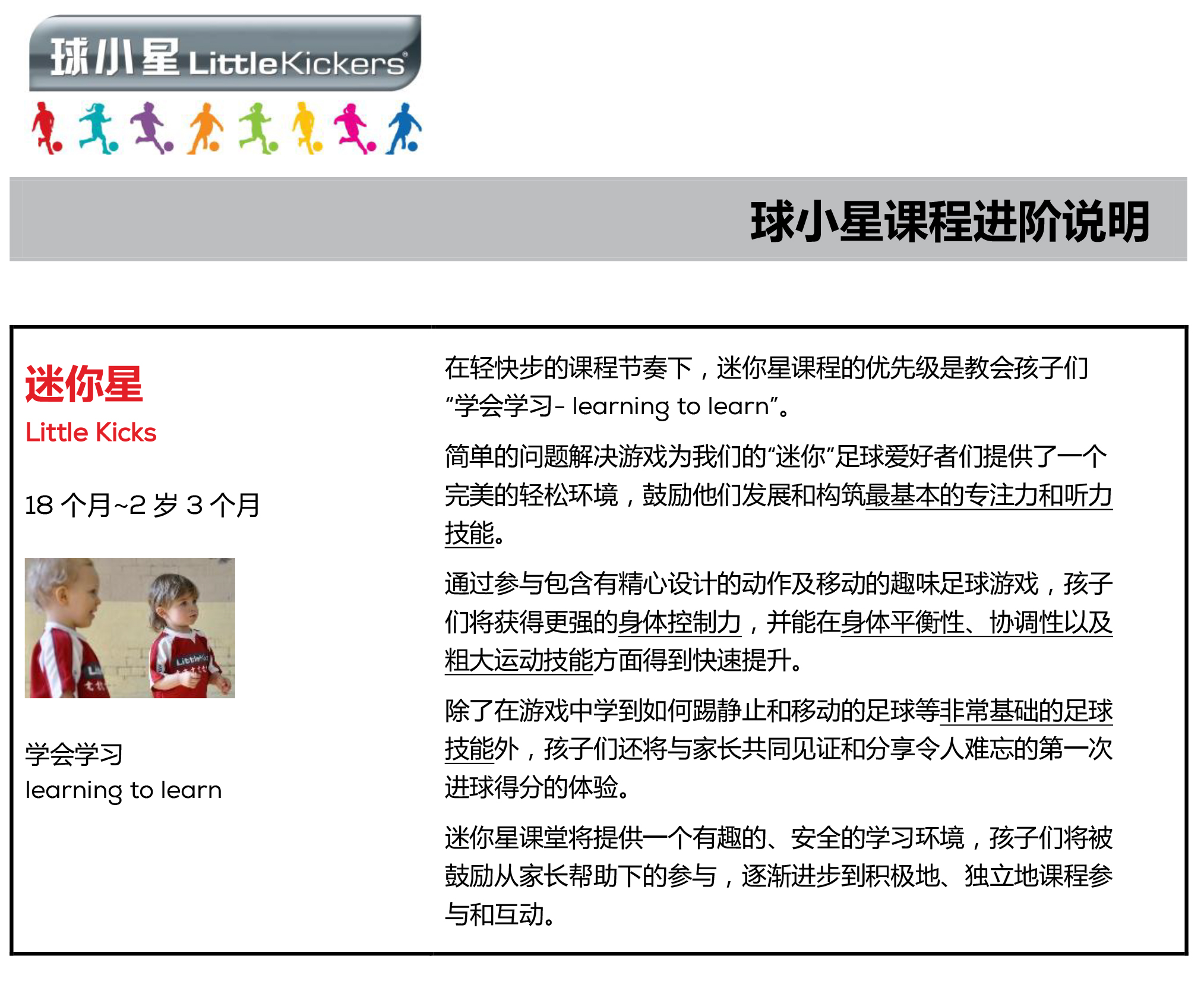Click underlined text 非常基础的足球

[x=1026, y=711]
